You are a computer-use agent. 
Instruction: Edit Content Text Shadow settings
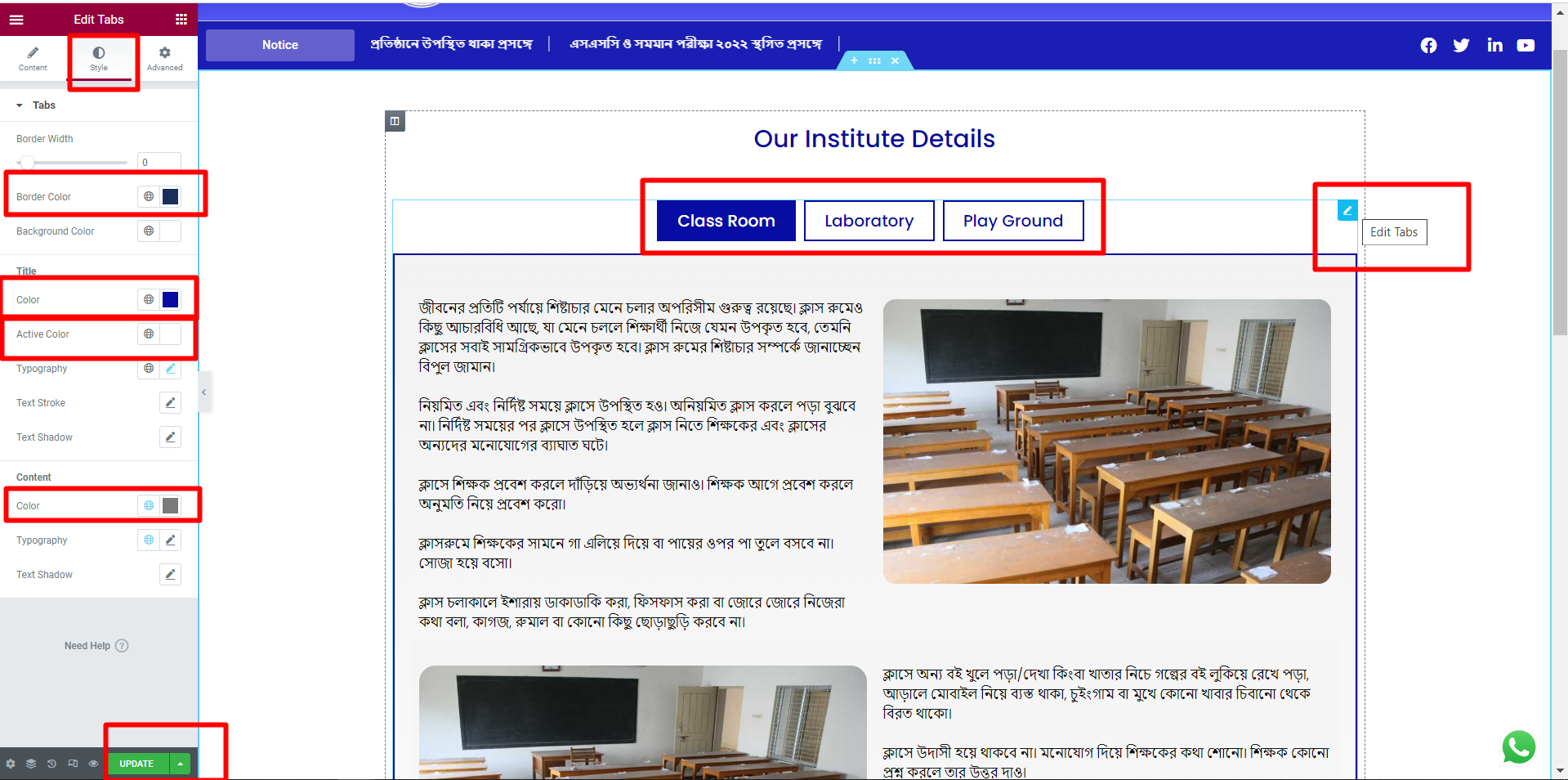coord(170,574)
